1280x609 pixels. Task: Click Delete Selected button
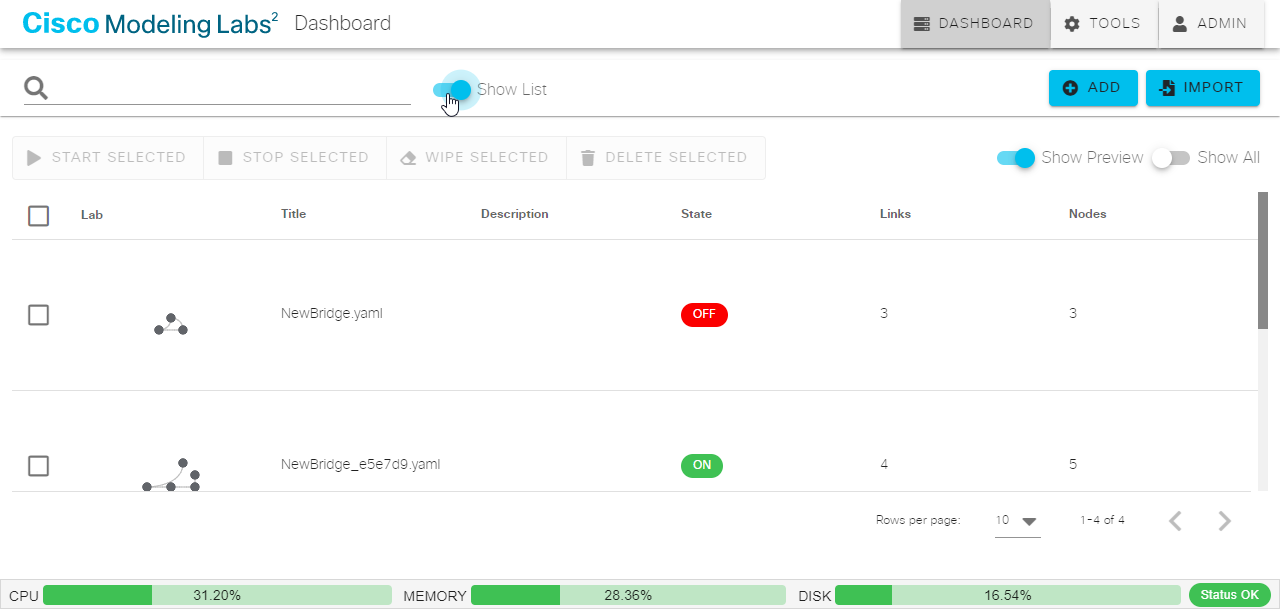coord(666,158)
